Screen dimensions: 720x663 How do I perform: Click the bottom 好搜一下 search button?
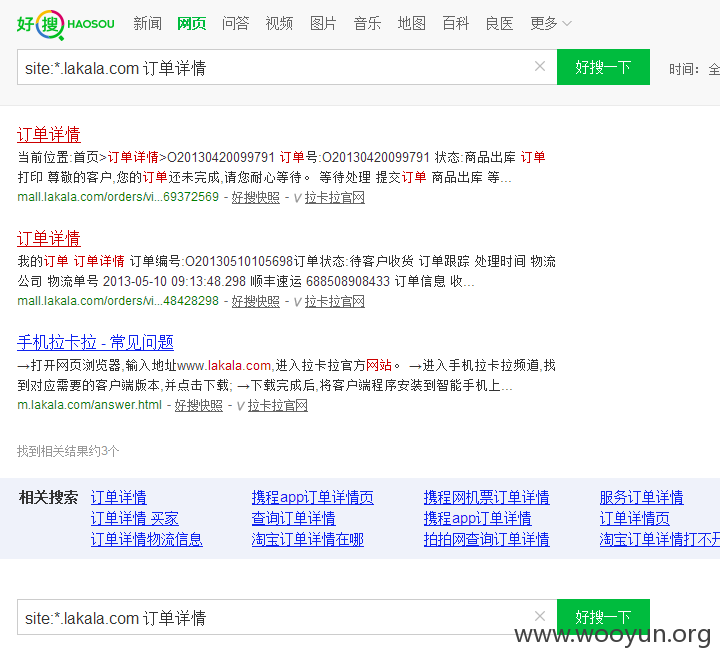[x=603, y=617]
